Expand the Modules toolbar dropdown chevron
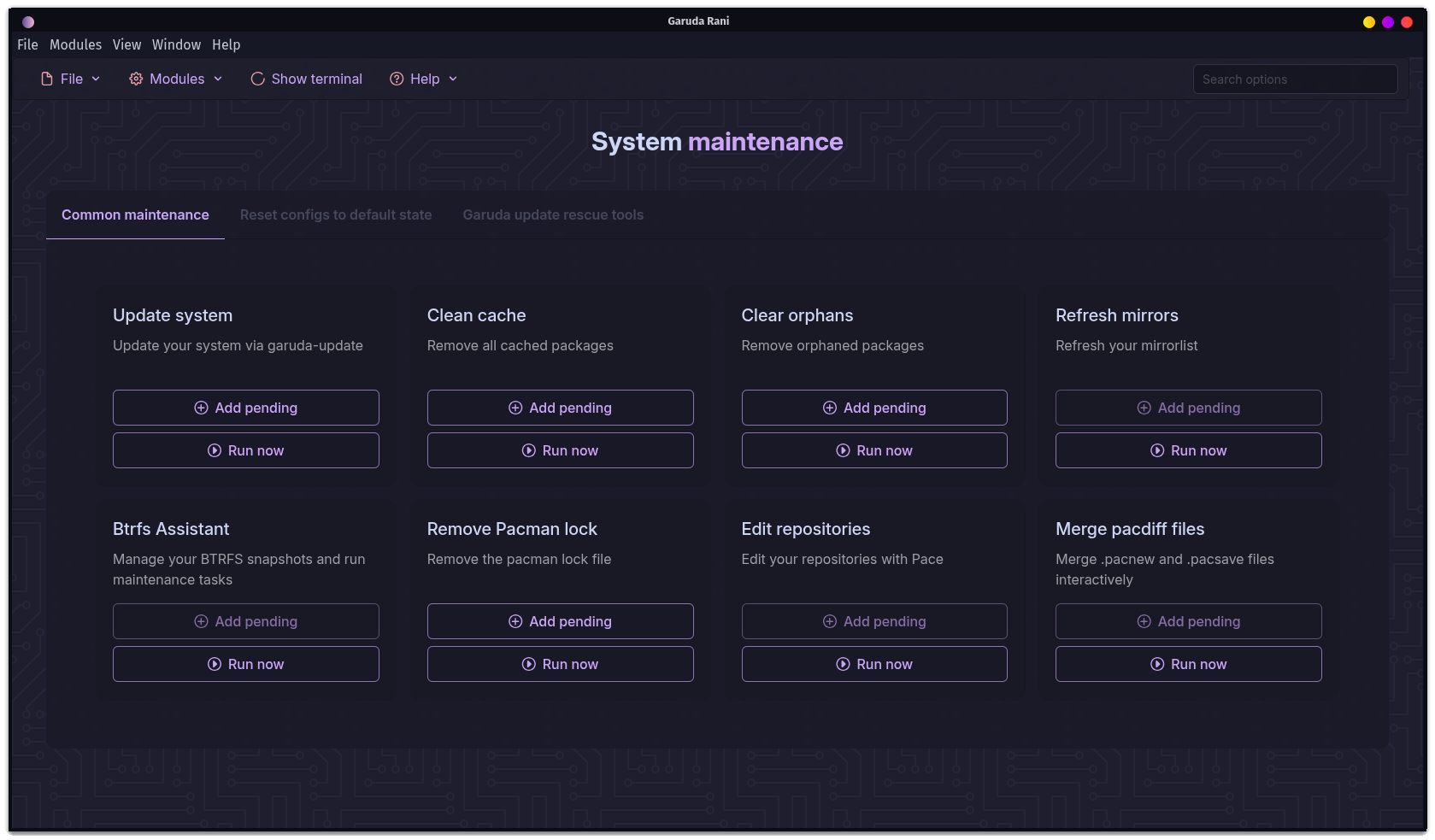Viewport: 1435px width, 840px height. point(218,79)
